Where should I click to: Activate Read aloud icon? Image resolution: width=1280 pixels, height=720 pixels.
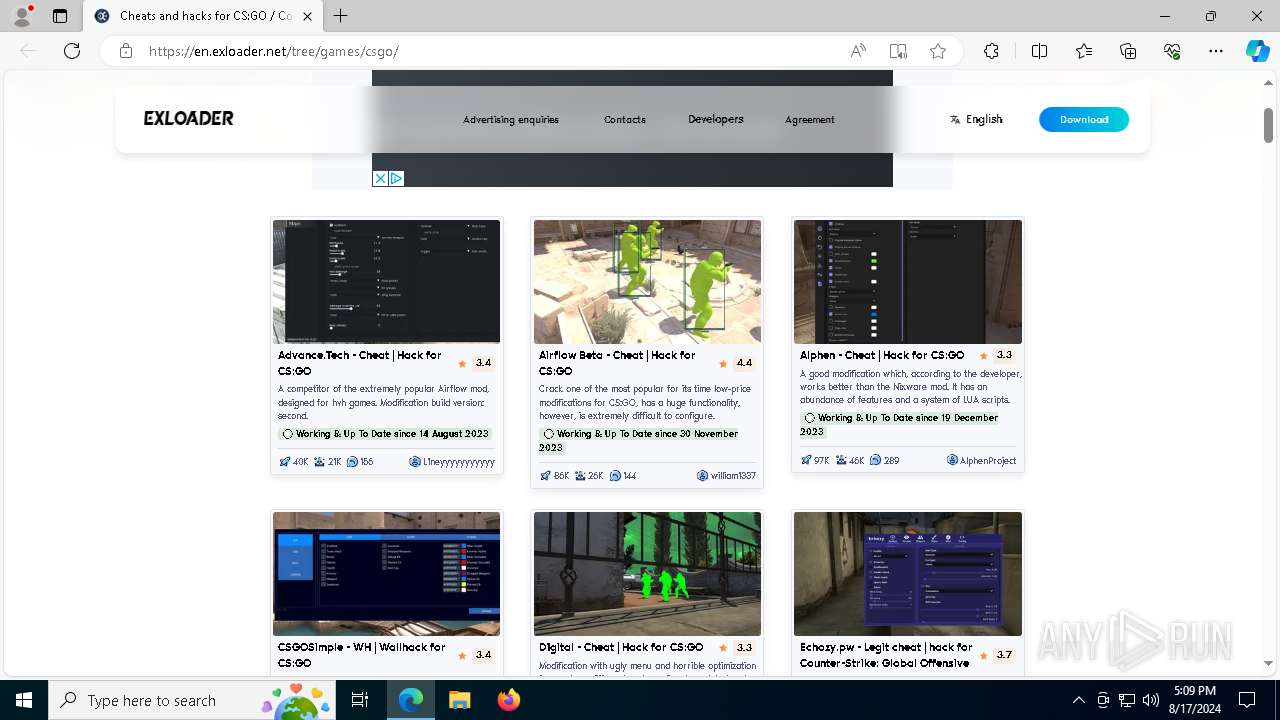point(858,51)
